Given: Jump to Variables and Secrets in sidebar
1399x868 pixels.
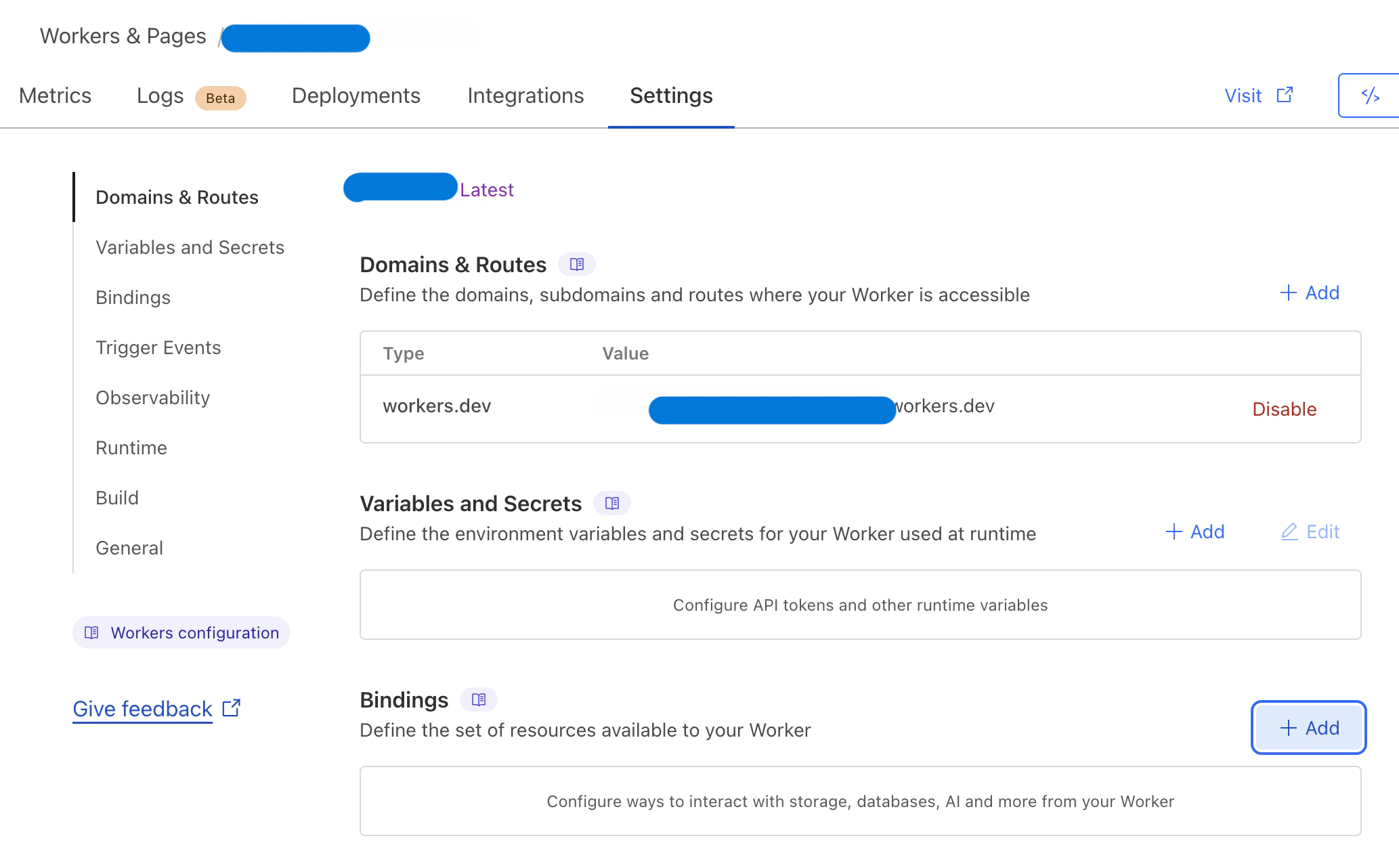Looking at the screenshot, I should pyautogui.click(x=190, y=247).
